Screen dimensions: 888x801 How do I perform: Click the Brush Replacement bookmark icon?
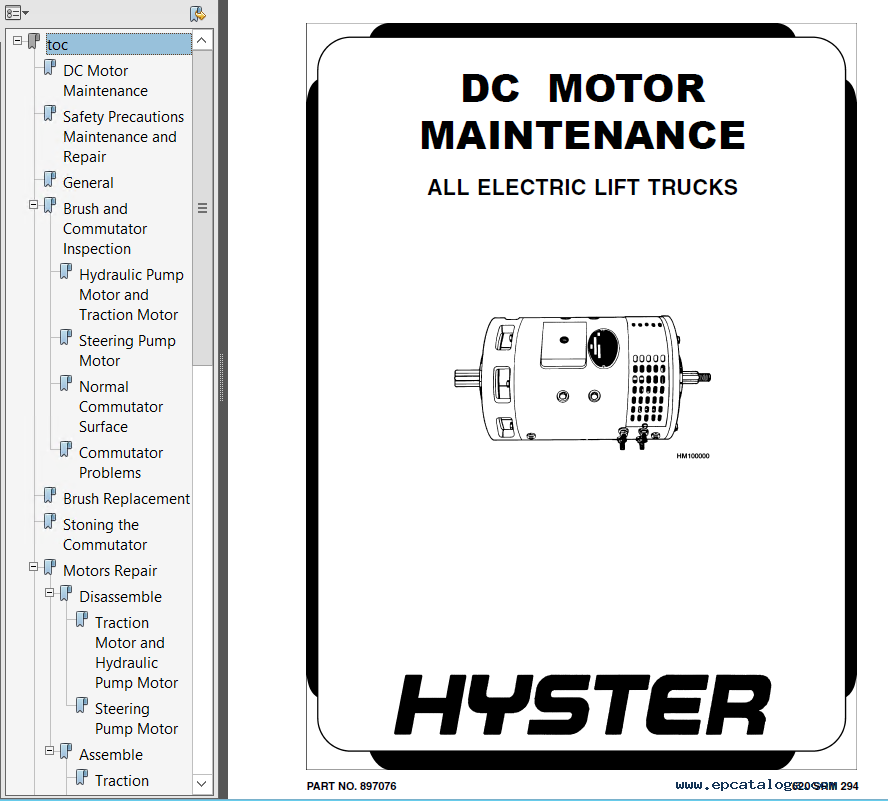50,496
